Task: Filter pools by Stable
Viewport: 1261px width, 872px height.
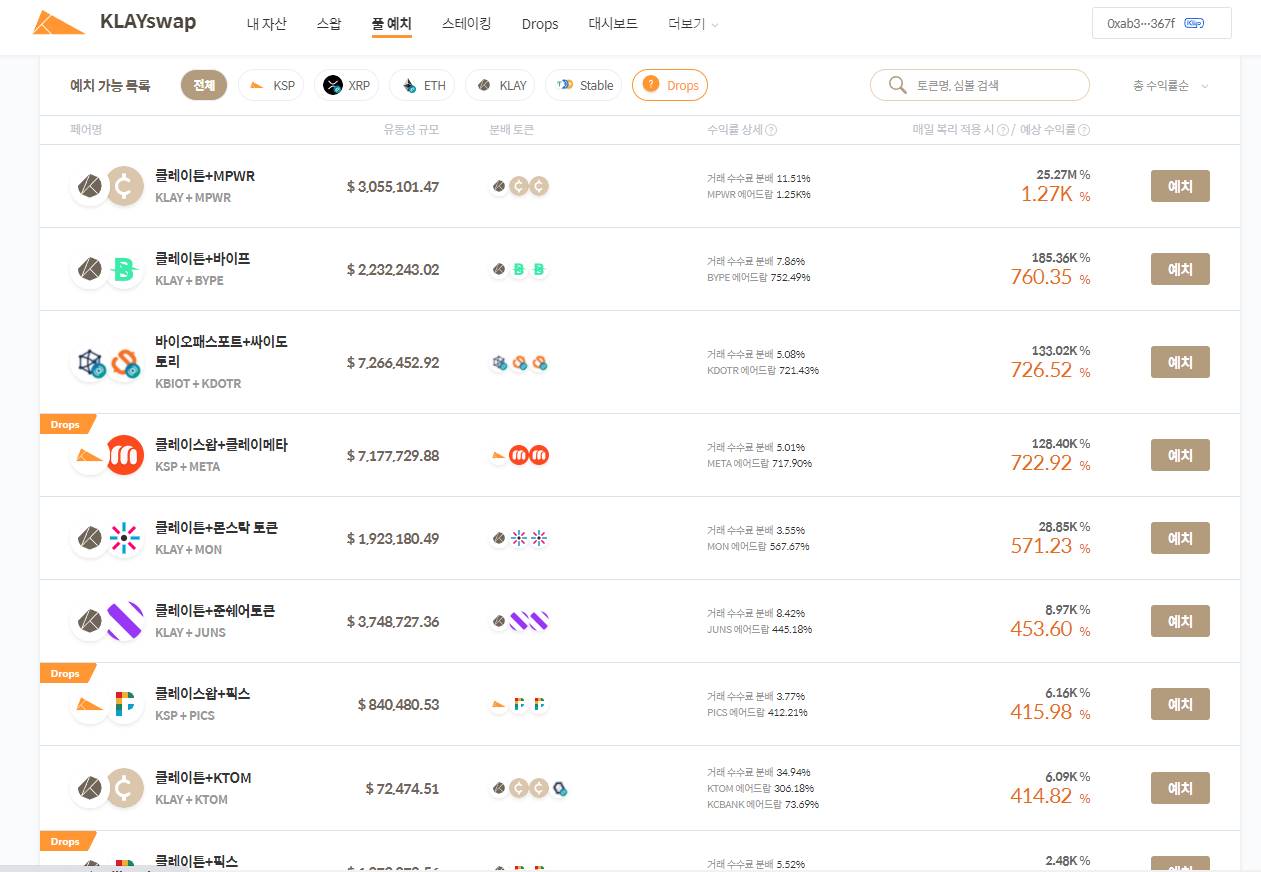Action: (584, 85)
